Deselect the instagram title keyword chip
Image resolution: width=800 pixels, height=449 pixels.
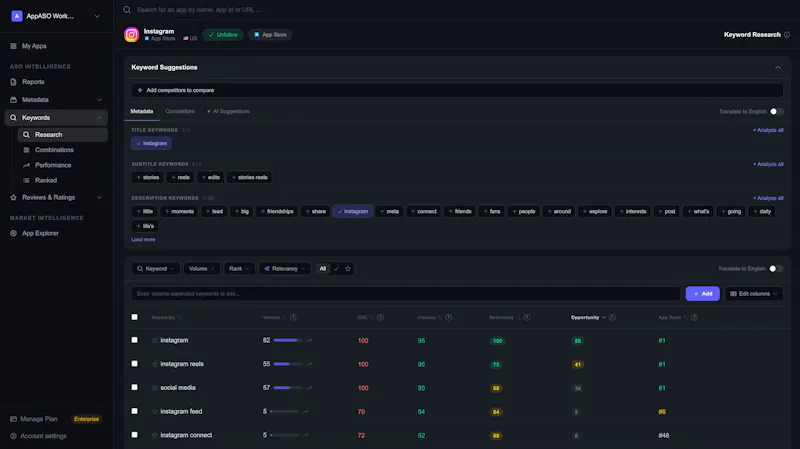click(x=152, y=143)
